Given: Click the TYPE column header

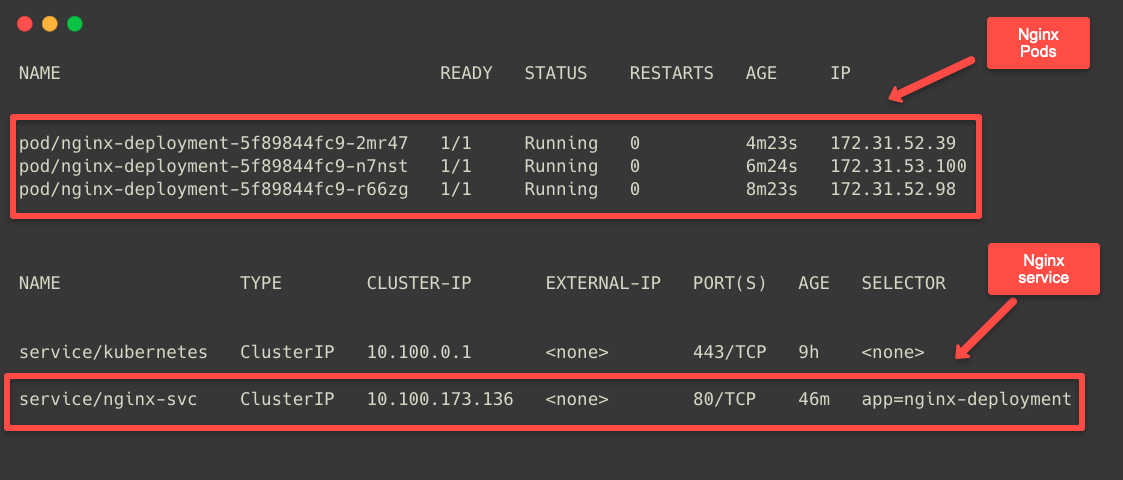Looking at the screenshot, I should 261,283.
